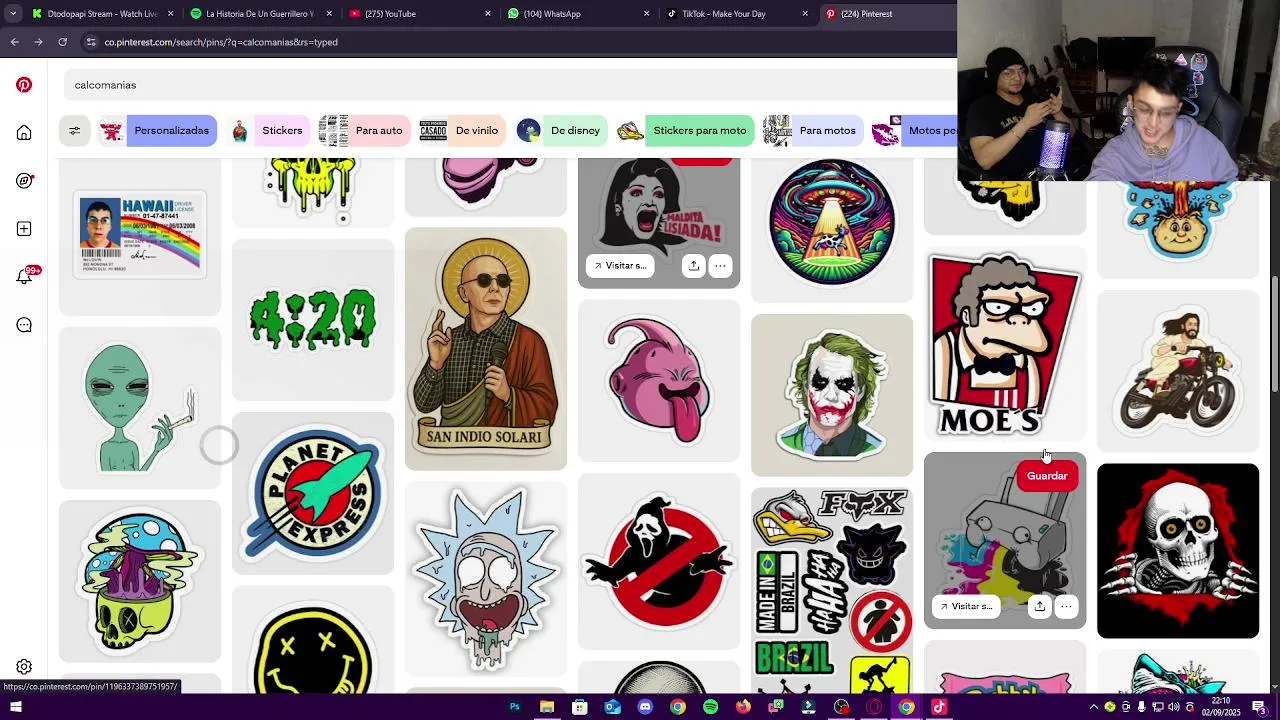Switch to La Historia De Un Guerrillero tab
1280x720 pixels.
260,14
